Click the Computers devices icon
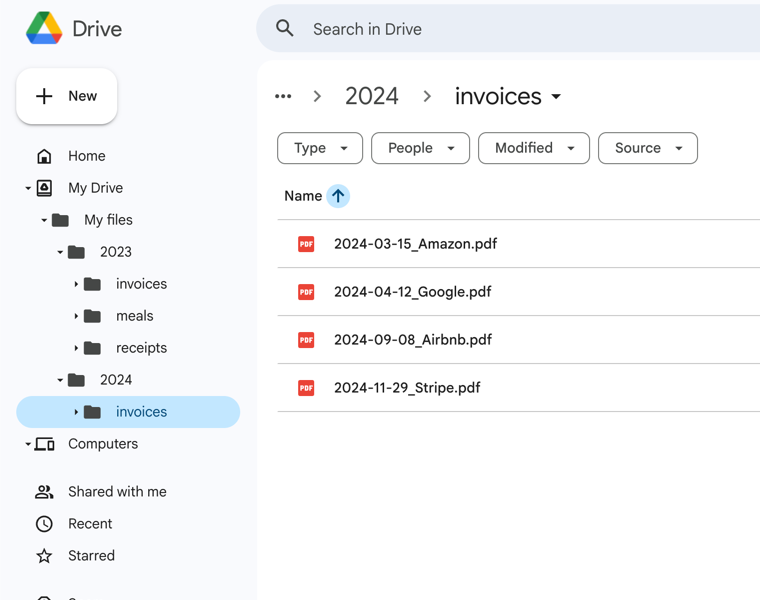This screenshot has width=760, height=600. click(x=45, y=444)
